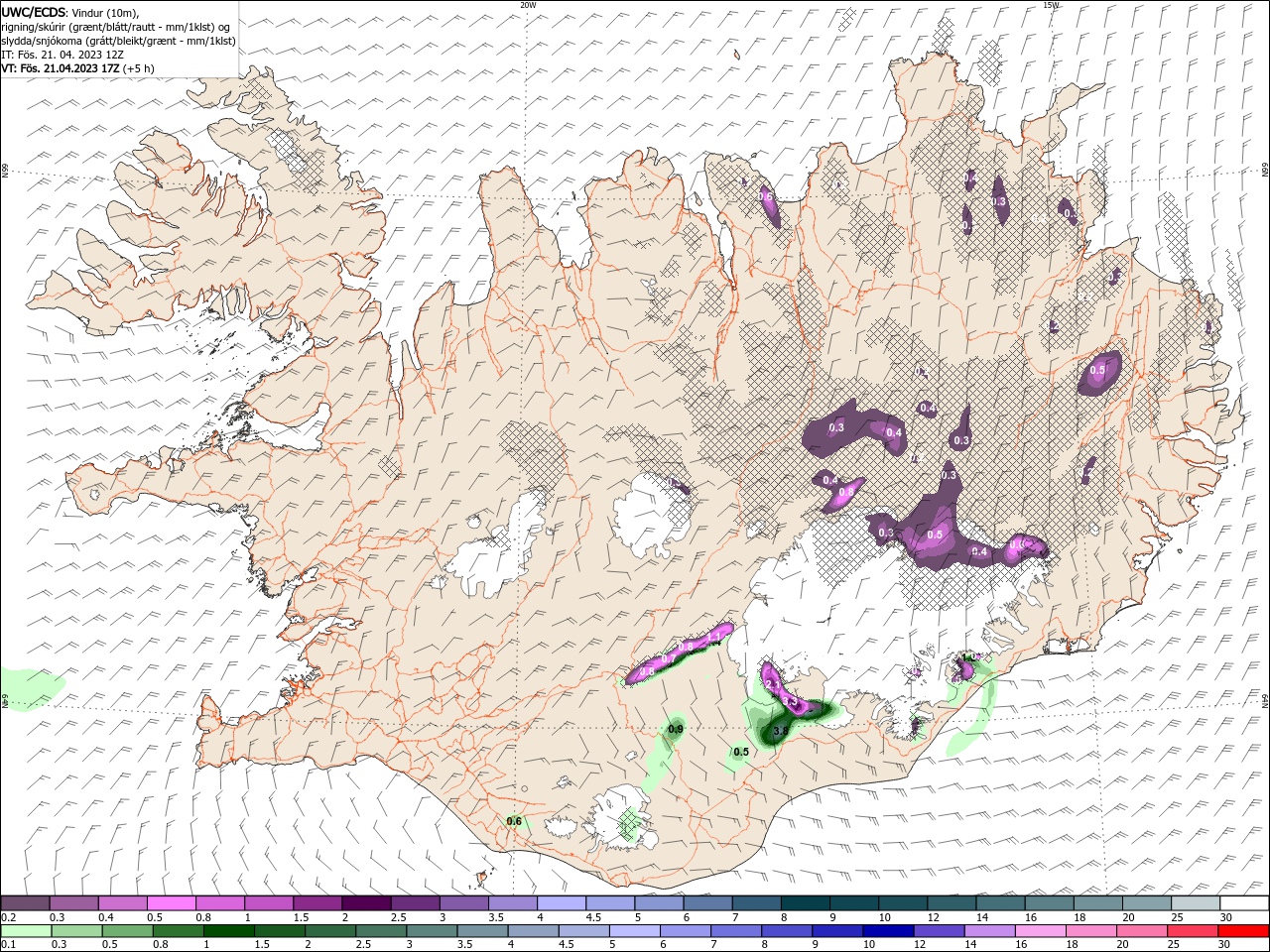The image size is (1270, 952).
Task: Click the 'Vindur (10m)' header label
Action: click(x=104, y=12)
